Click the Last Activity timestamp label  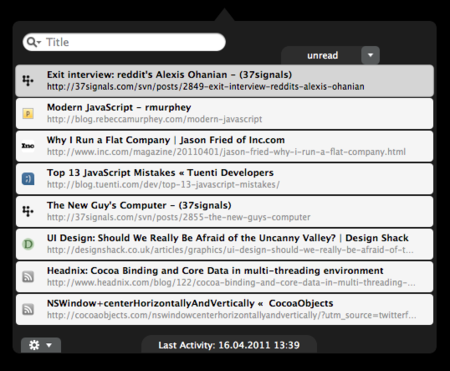click(x=229, y=345)
